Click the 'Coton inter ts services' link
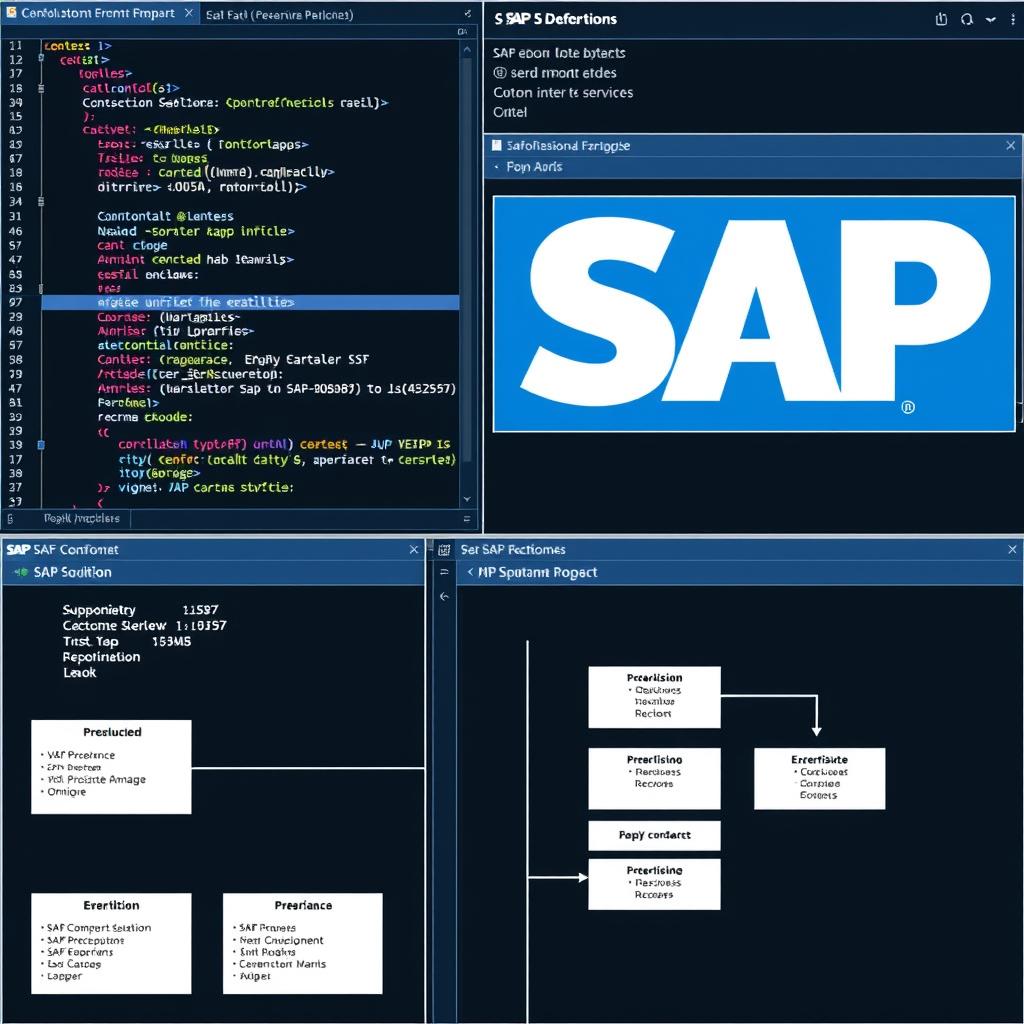The image size is (1024, 1024). (x=563, y=93)
